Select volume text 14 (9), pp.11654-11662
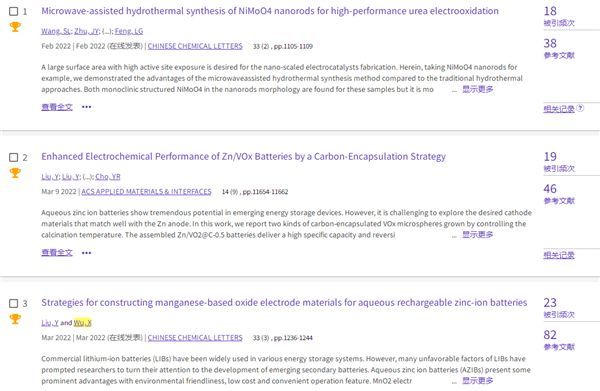 point(255,192)
